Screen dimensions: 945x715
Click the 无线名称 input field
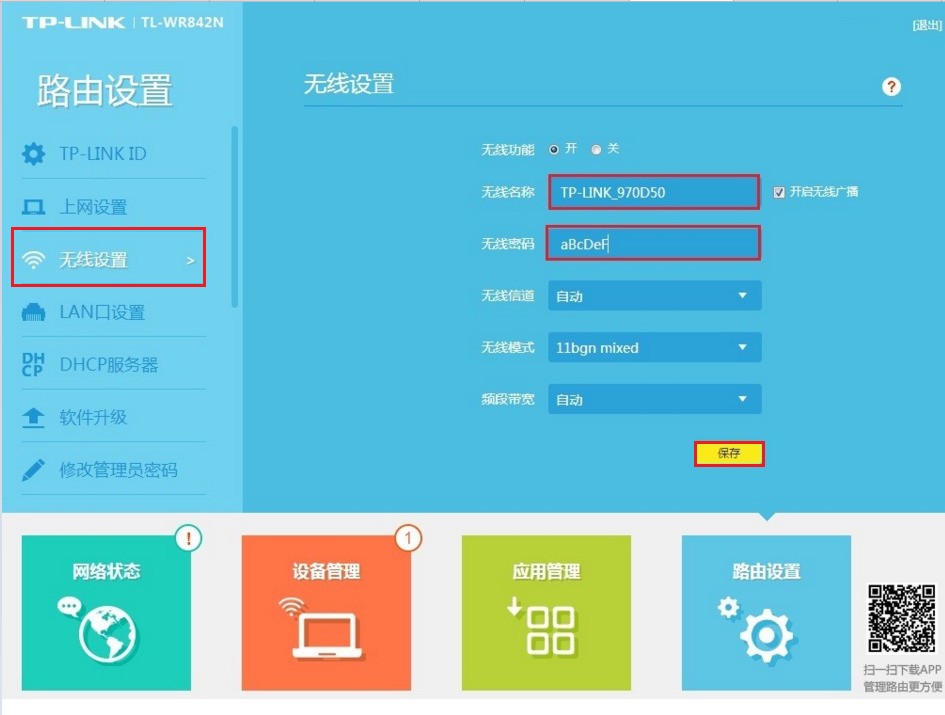[x=654, y=192]
